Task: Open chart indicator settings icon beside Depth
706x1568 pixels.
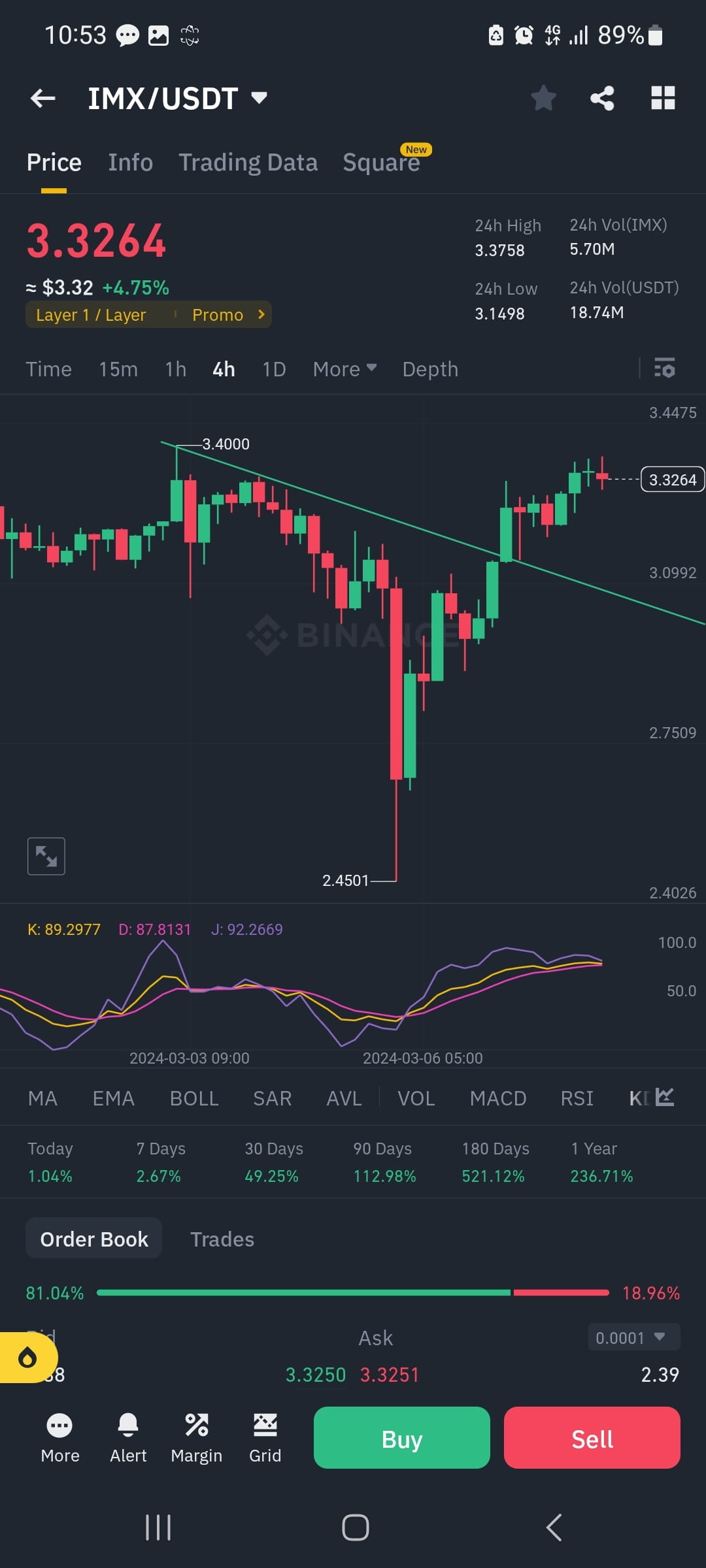Action: point(665,369)
